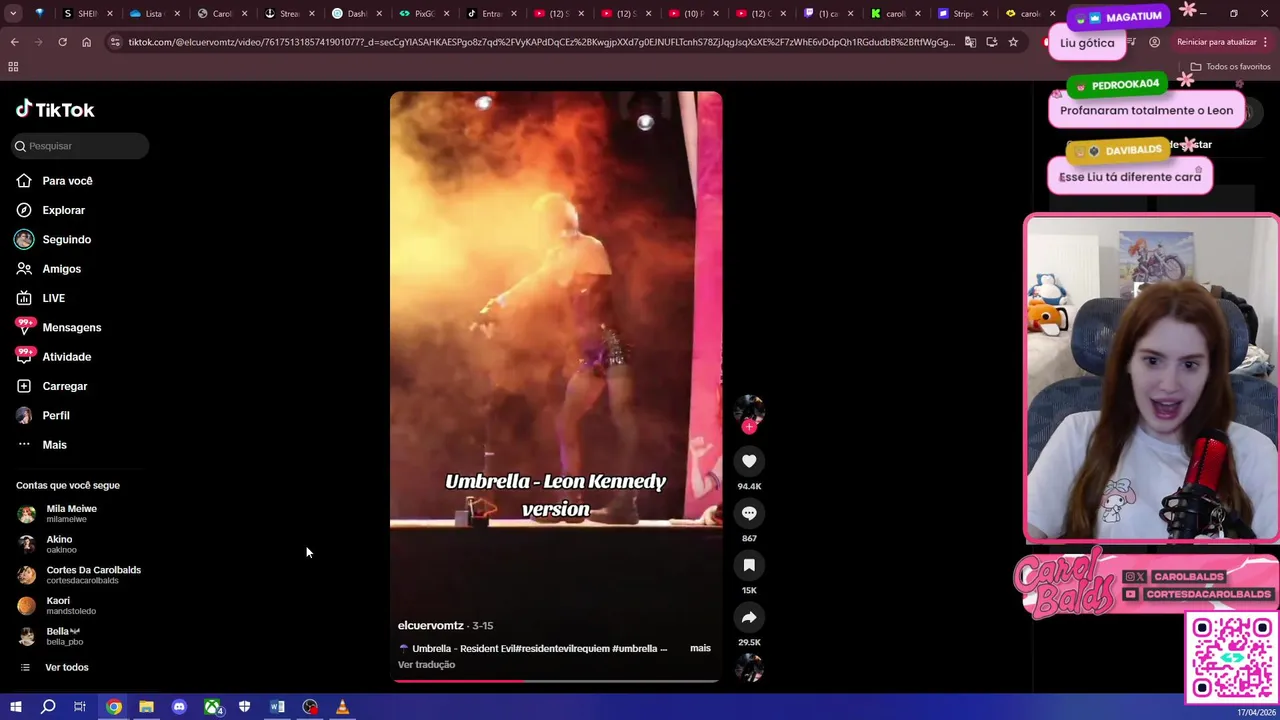The image size is (1280, 720).
Task: Open Amigos in the sidebar
Action: click(x=61, y=269)
